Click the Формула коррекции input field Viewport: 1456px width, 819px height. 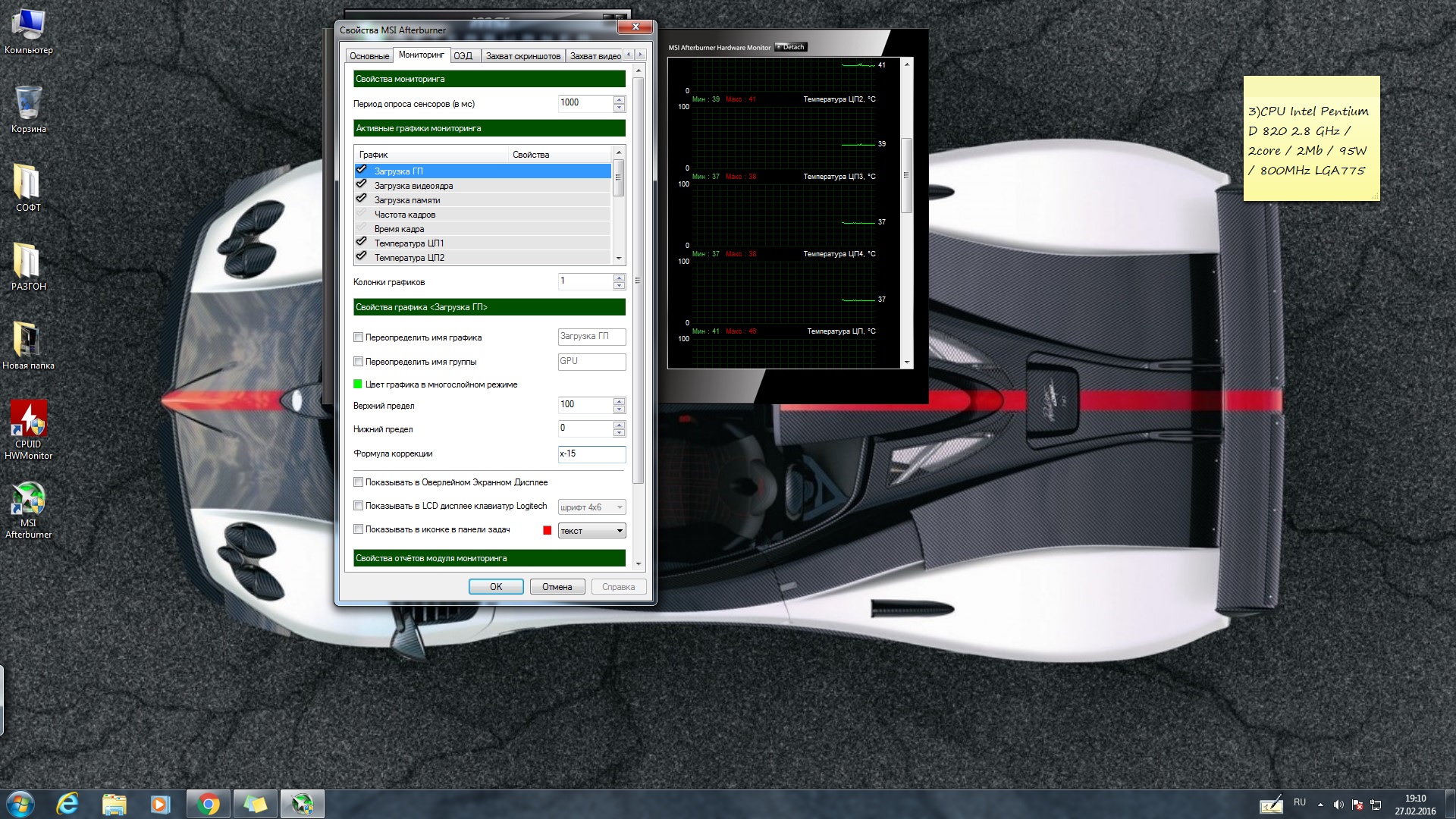coord(591,453)
